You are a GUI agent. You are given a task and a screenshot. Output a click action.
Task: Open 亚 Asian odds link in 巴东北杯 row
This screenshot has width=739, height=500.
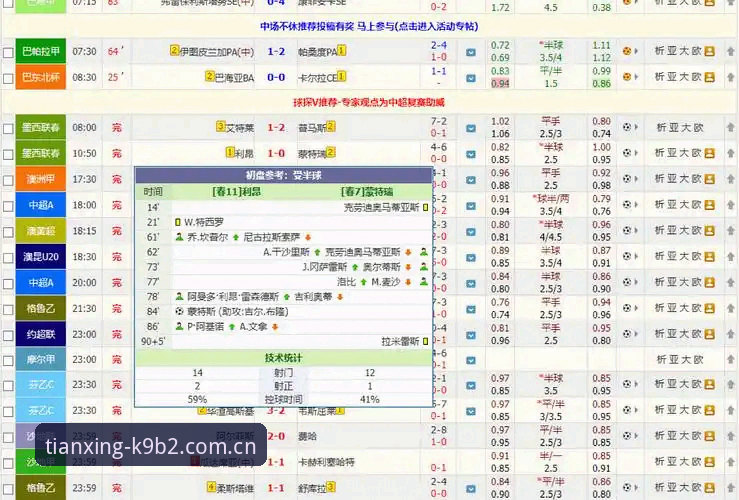point(673,76)
